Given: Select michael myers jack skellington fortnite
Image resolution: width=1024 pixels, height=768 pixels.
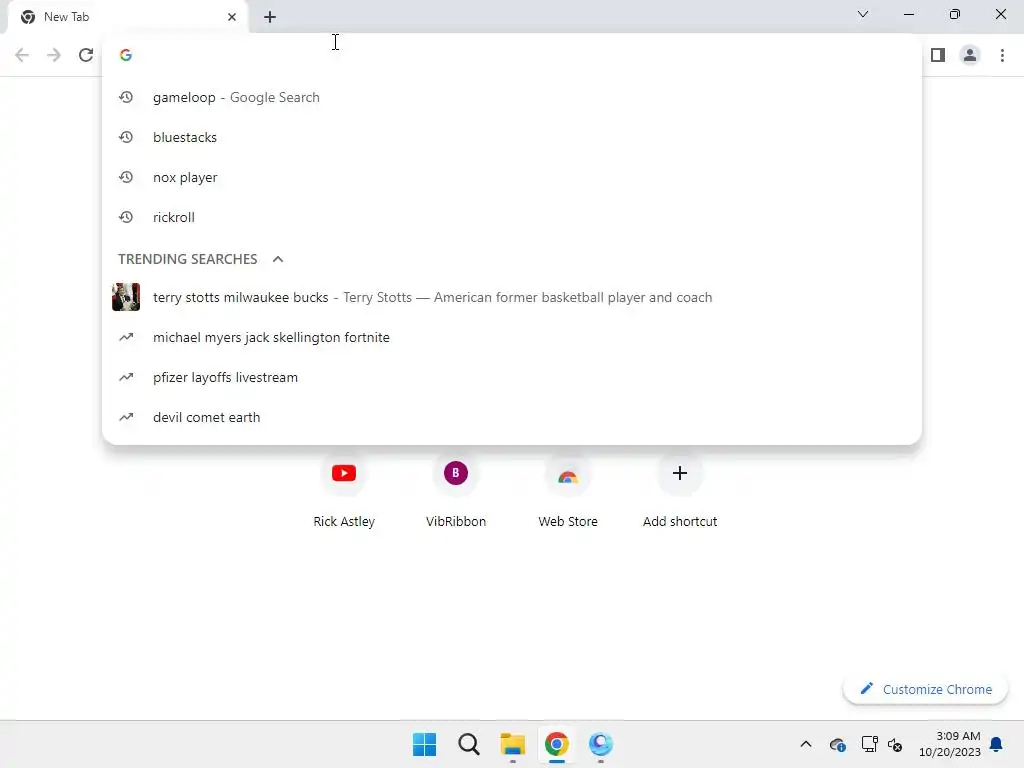Looking at the screenshot, I should click(x=512, y=337).
